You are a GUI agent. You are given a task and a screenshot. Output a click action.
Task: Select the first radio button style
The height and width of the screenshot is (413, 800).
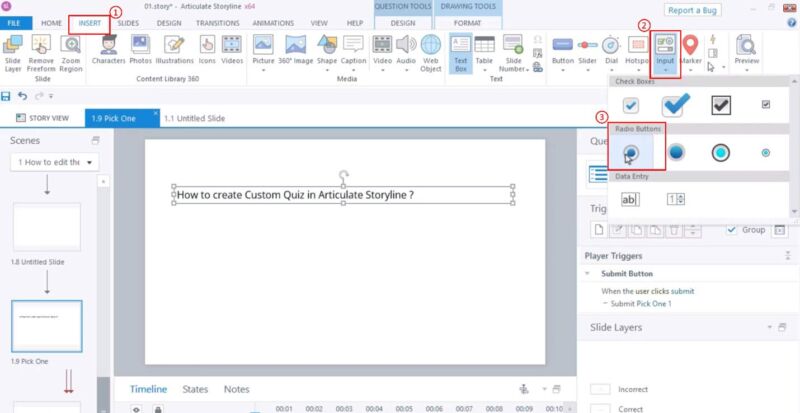[x=632, y=152]
